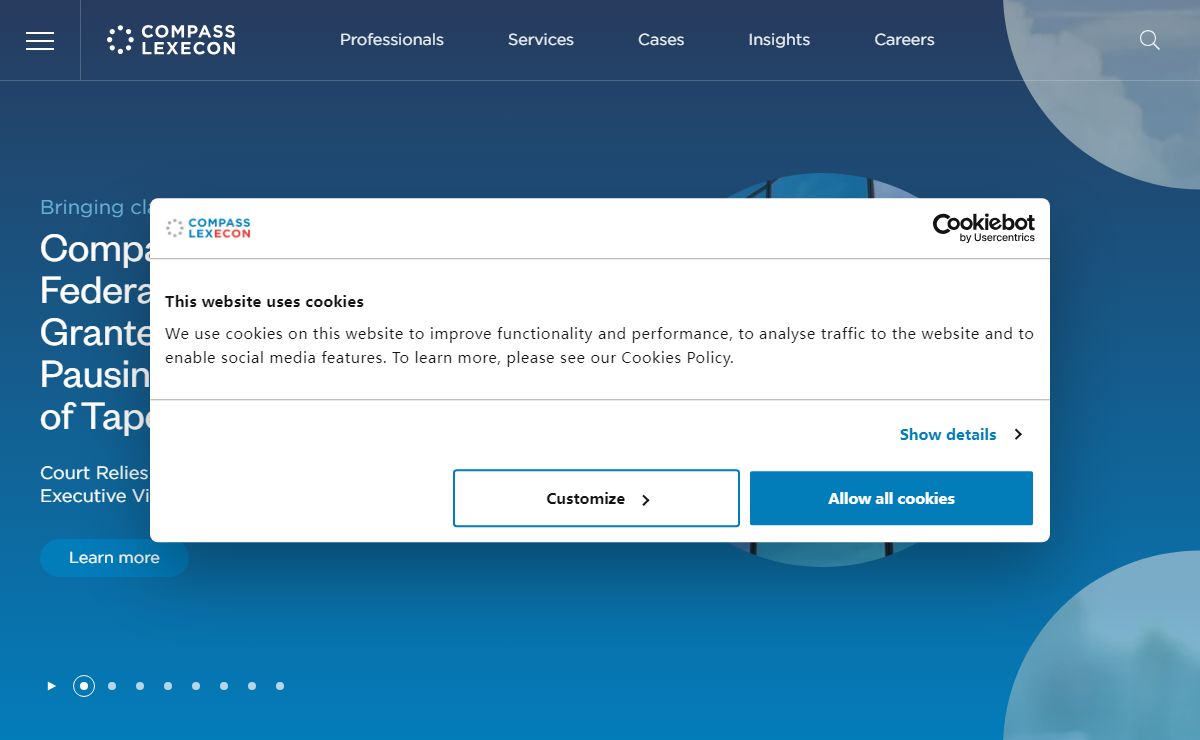The height and width of the screenshot is (740, 1200).
Task: Click the Compass Lexecon logo in the header
Action: (171, 40)
